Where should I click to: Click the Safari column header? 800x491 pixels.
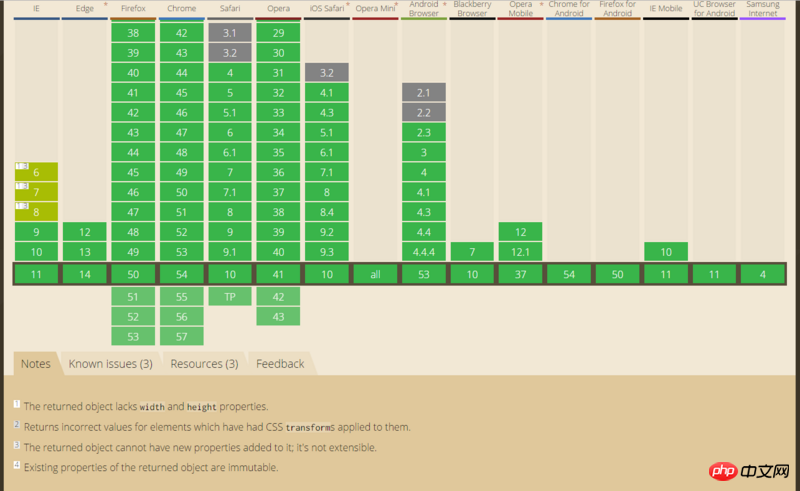pos(230,9)
